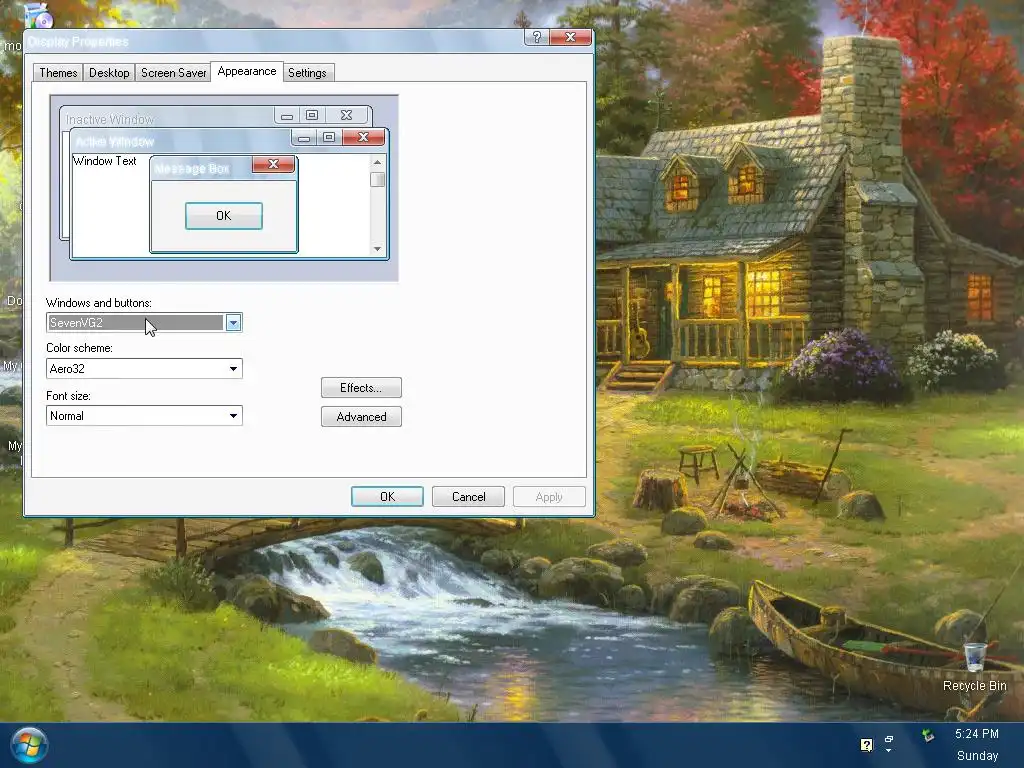Click the Inactive Window preview maximize icon
Screen dimensions: 1024x768
(312, 115)
